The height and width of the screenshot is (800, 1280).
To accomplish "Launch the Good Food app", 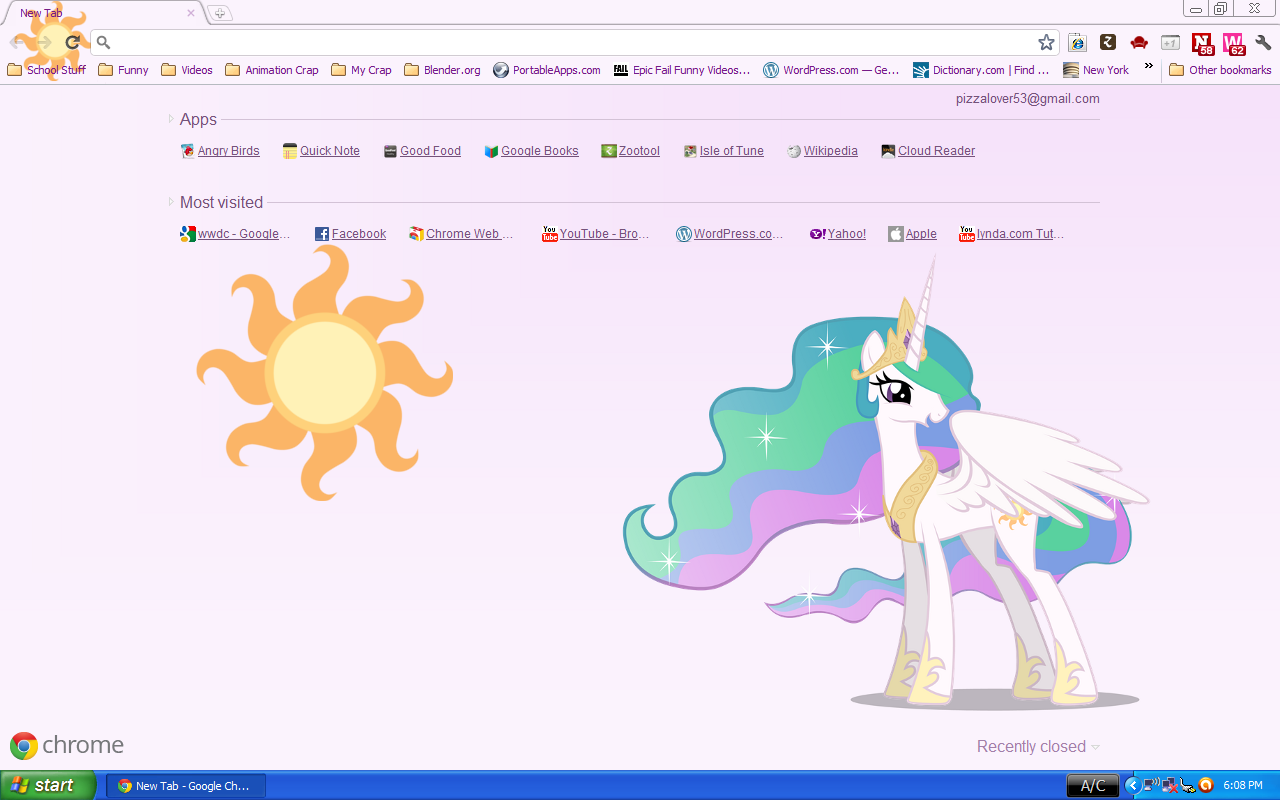I will (x=422, y=151).
